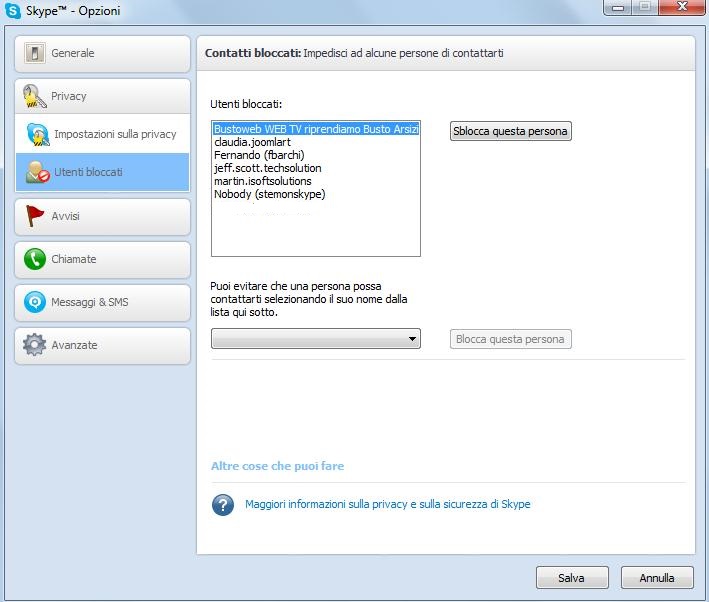The image size is (709, 602).
Task: Click the Privacy keys icon
Action: tap(35, 96)
